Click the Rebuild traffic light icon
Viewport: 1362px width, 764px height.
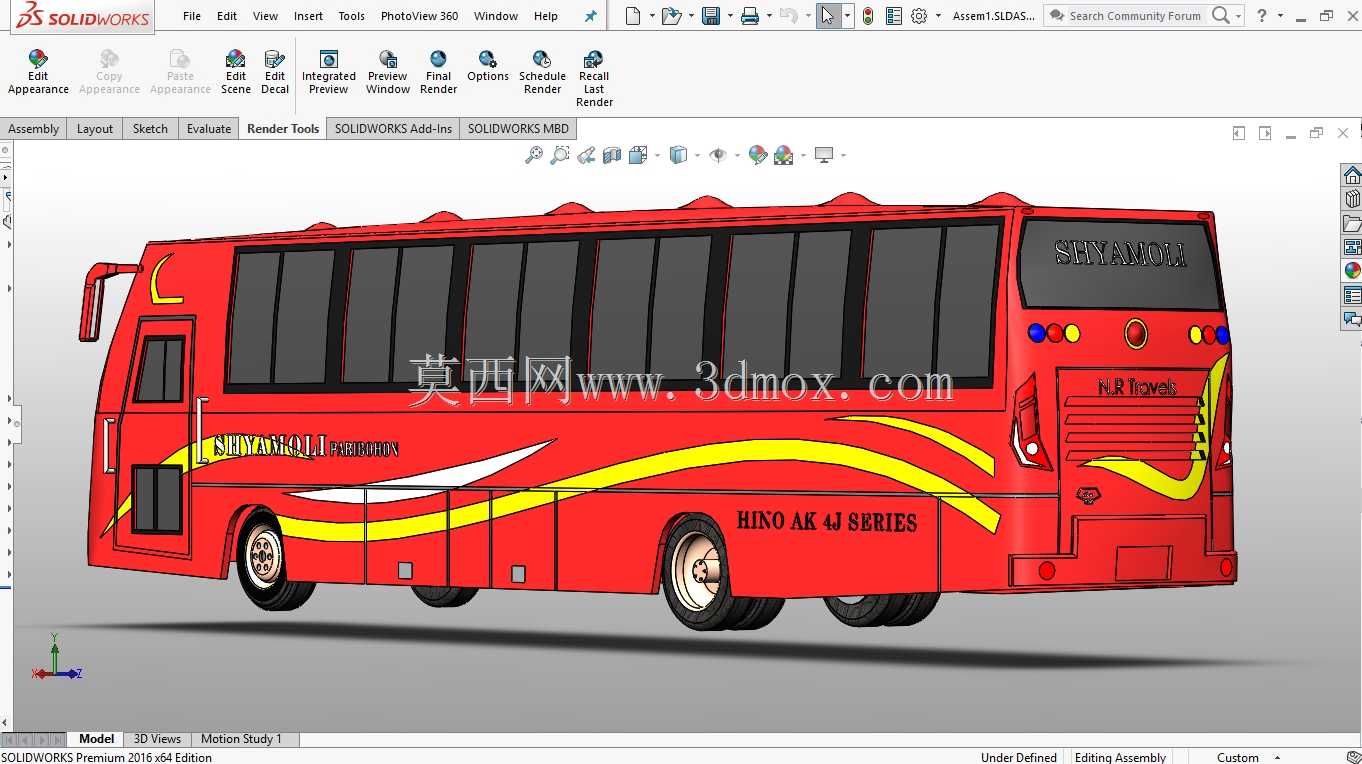868,16
